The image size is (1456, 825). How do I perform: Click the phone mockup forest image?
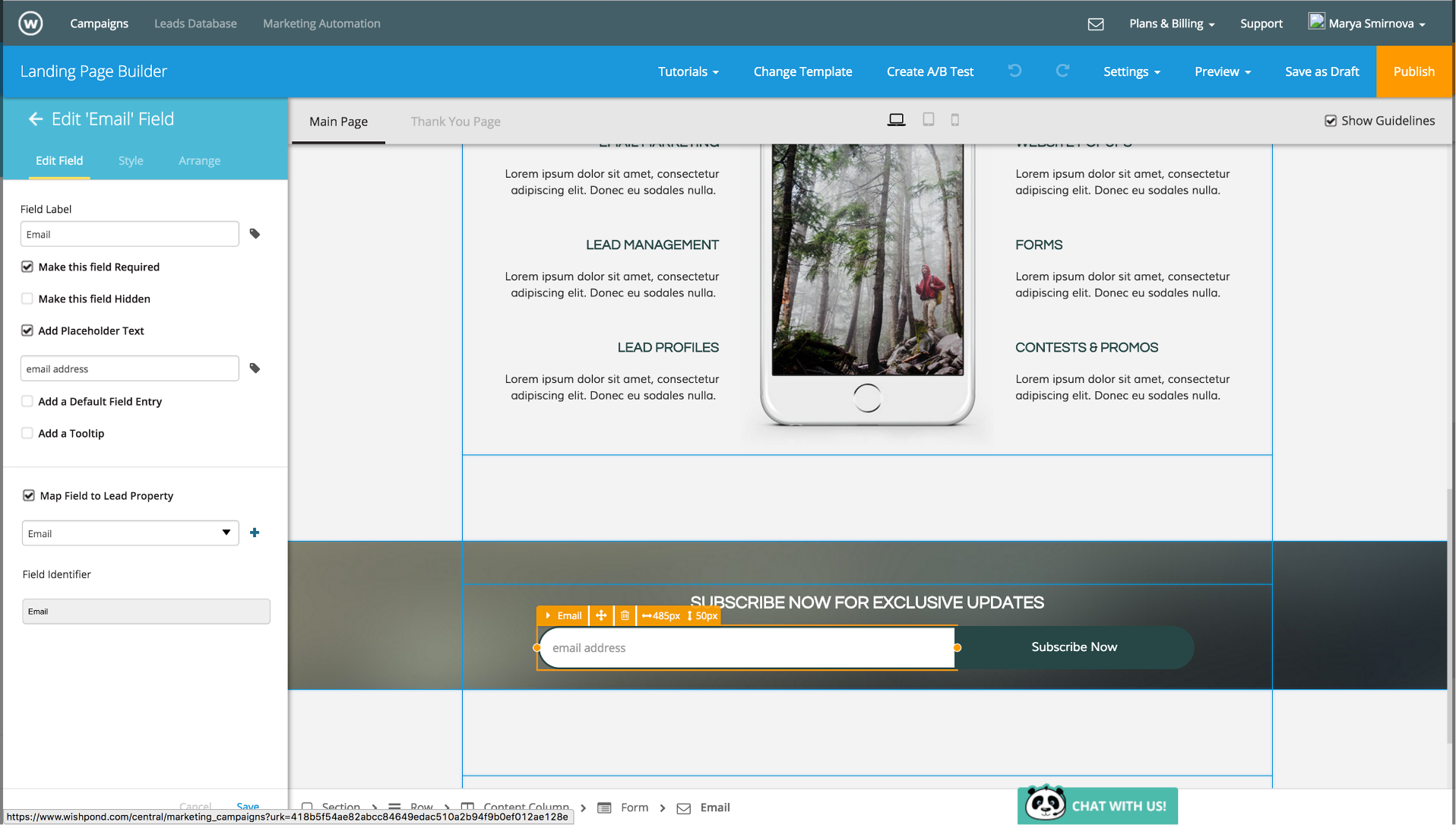[867, 258]
